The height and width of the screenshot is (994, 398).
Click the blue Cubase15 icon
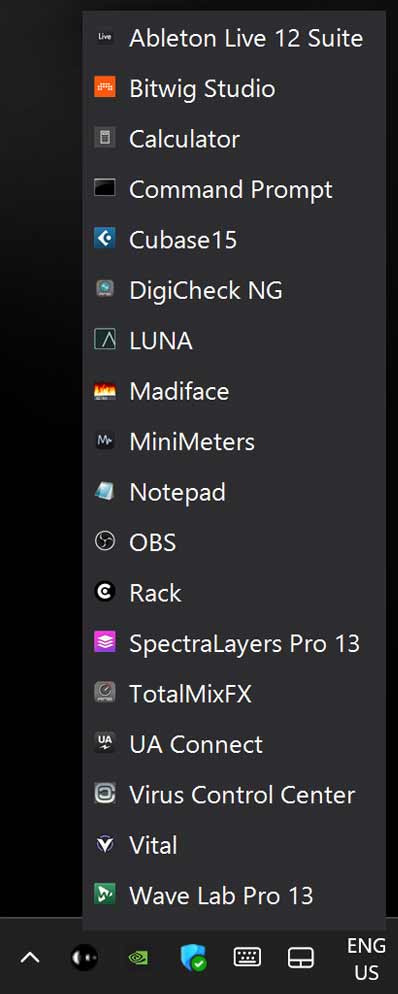point(105,239)
